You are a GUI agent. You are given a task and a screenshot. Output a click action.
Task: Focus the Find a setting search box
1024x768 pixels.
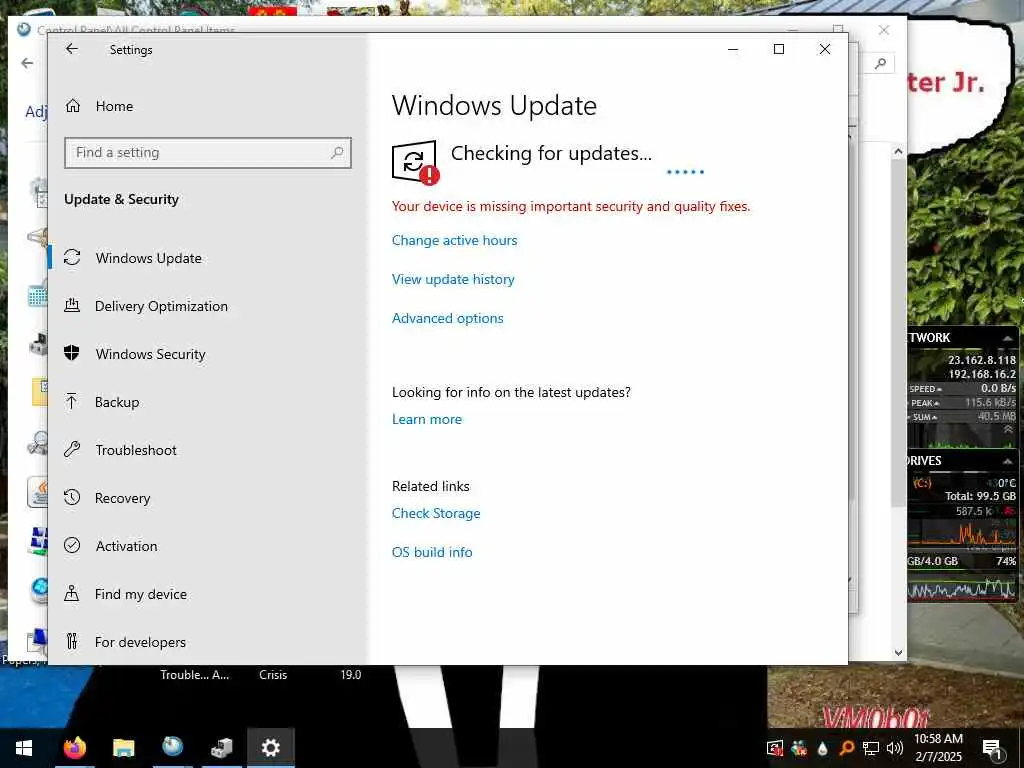click(x=208, y=153)
